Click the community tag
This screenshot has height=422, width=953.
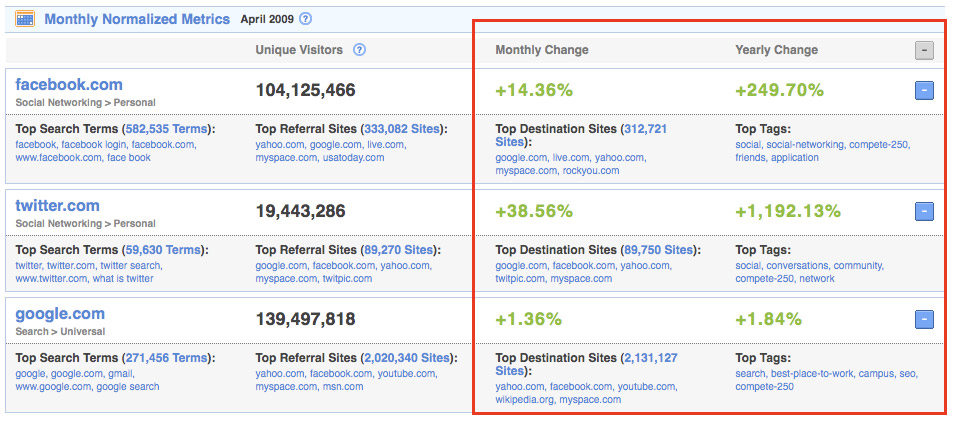pyautogui.click(x=858, y=266)
